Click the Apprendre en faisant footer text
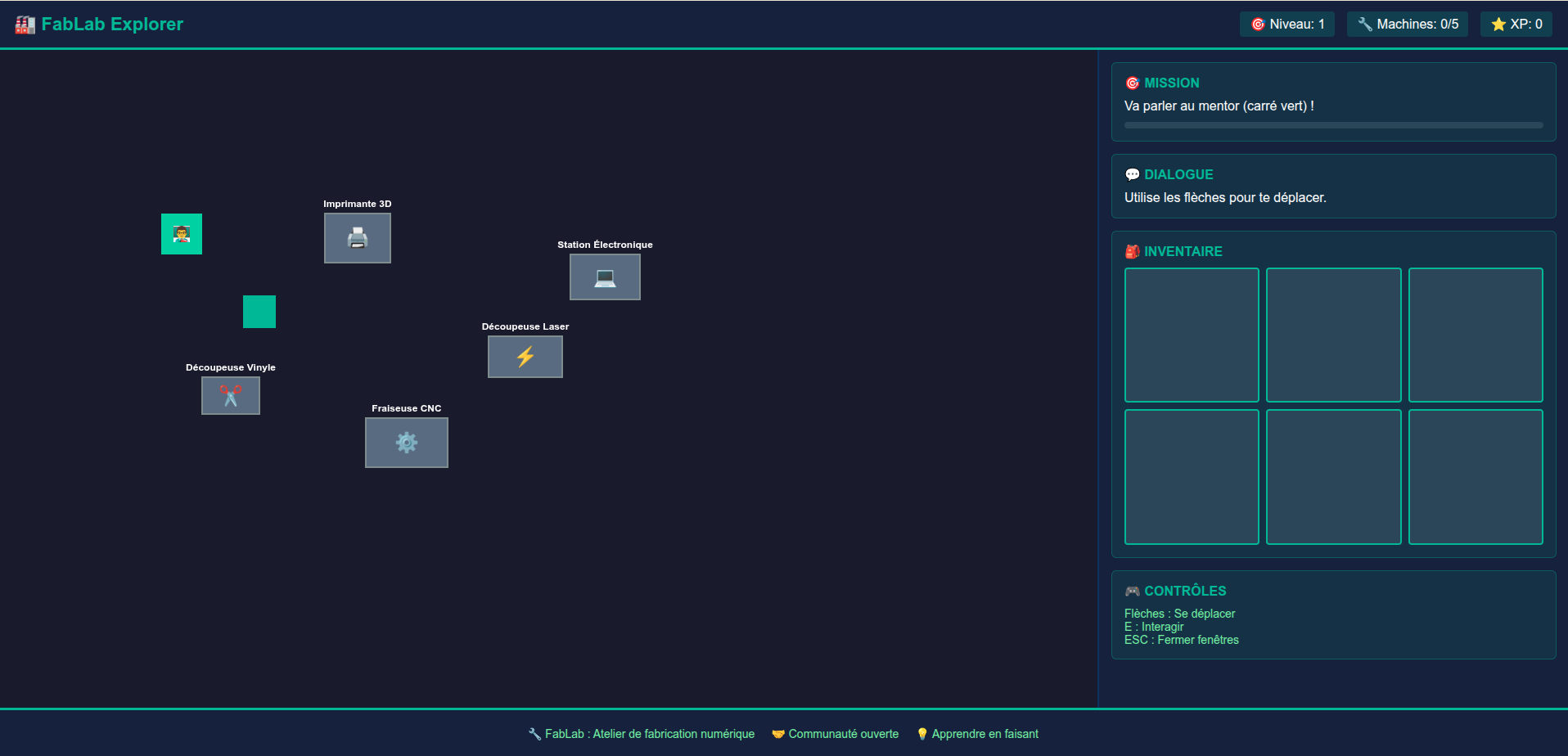Image resolution: width=1568 pixels, height=756 pixels. coord(985,734)
